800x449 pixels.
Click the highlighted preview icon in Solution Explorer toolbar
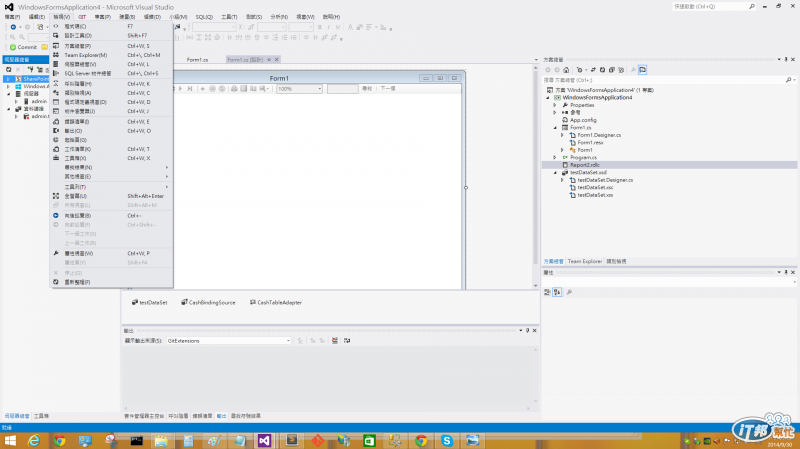(642, 70)
